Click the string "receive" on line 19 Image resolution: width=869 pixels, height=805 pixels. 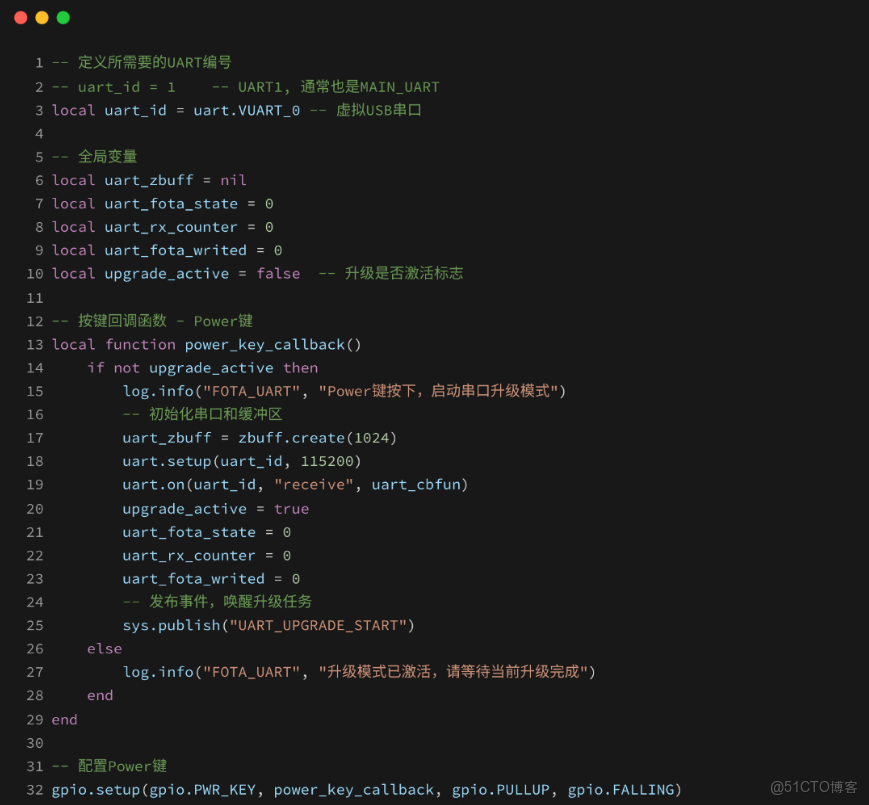pyautogui.click(x=314, y=485)
